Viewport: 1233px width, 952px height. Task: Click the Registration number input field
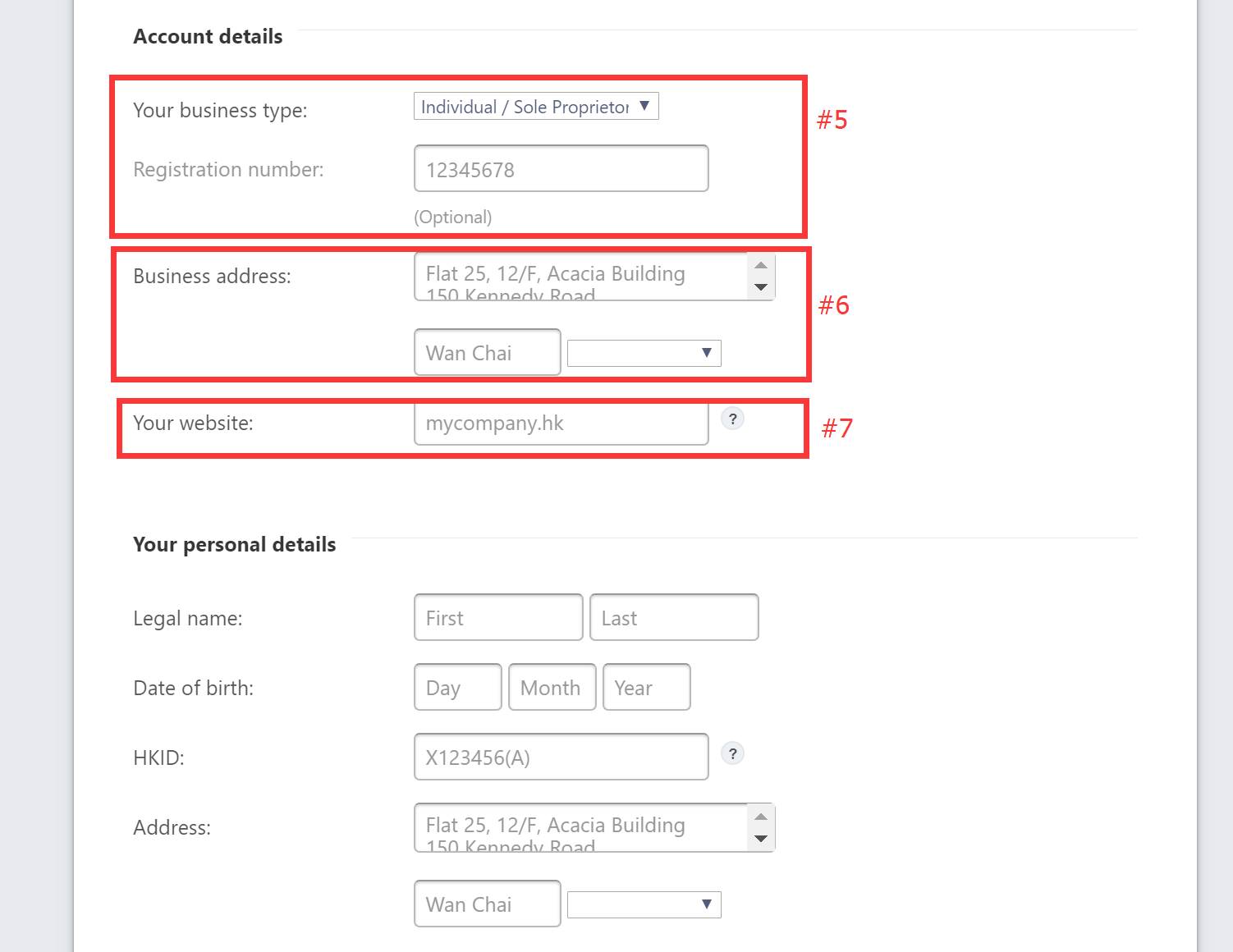pyautogui.click(x=561, y=168)
